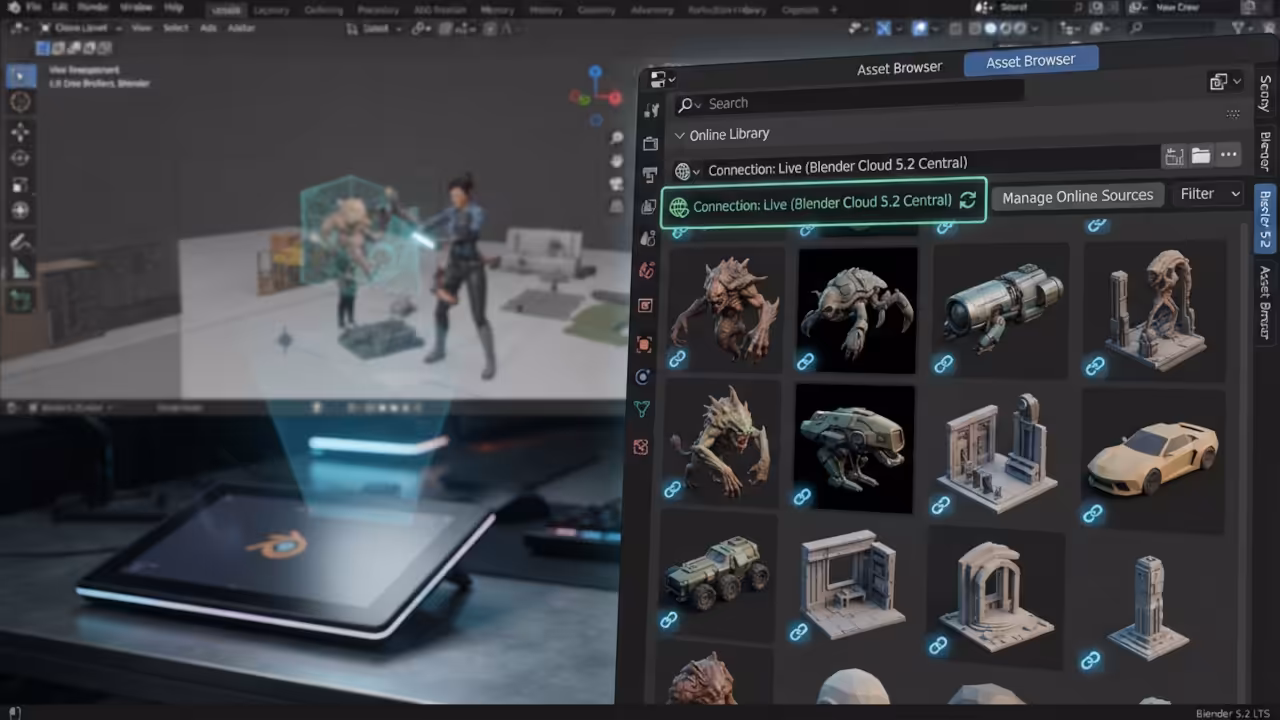Select the Annotate pencil tool
Image resolution: width=1280 pixels, height=720 pixels.
21,241
